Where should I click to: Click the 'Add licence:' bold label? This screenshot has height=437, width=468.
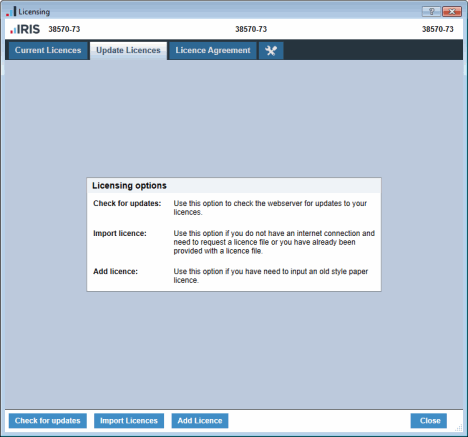tap(115, 271)
